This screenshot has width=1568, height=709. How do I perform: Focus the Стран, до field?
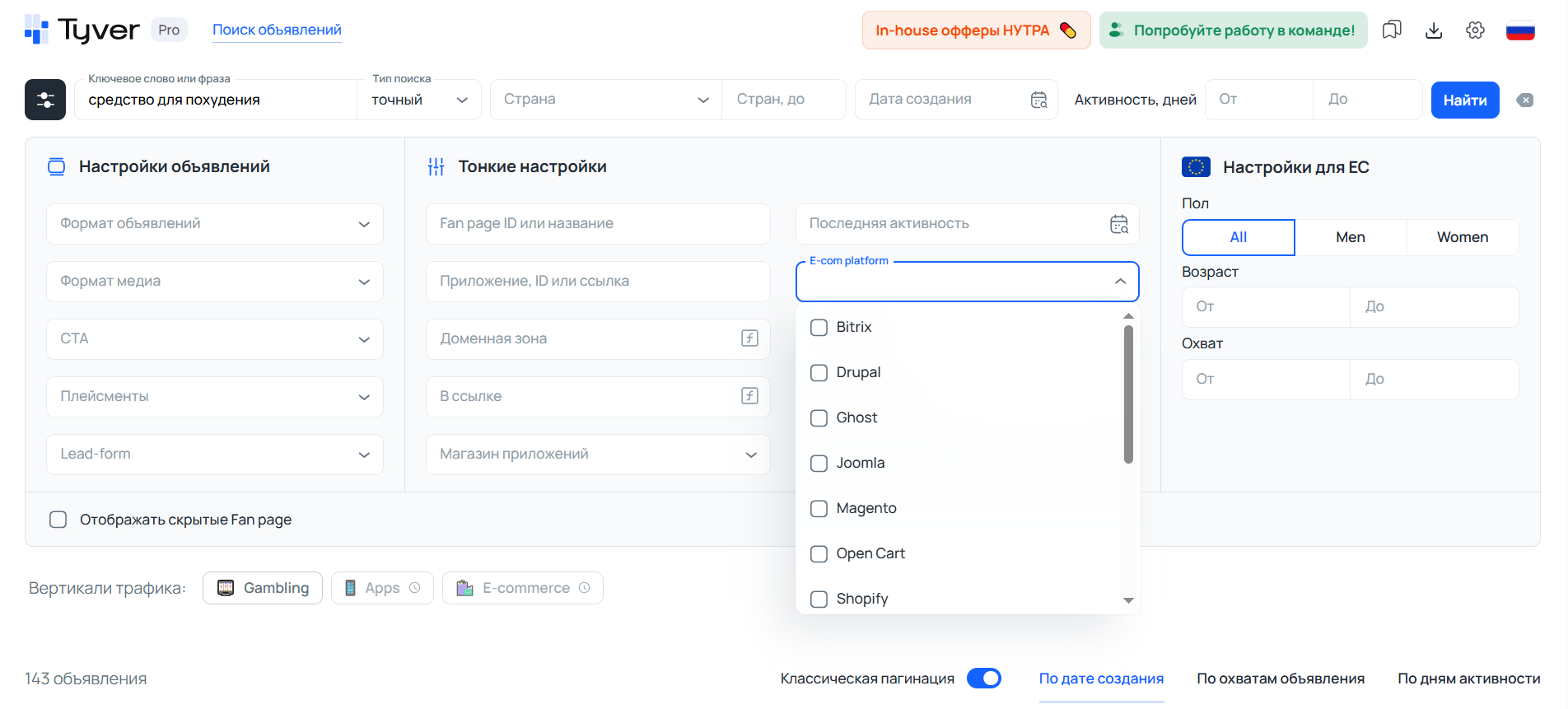point(784,100)
